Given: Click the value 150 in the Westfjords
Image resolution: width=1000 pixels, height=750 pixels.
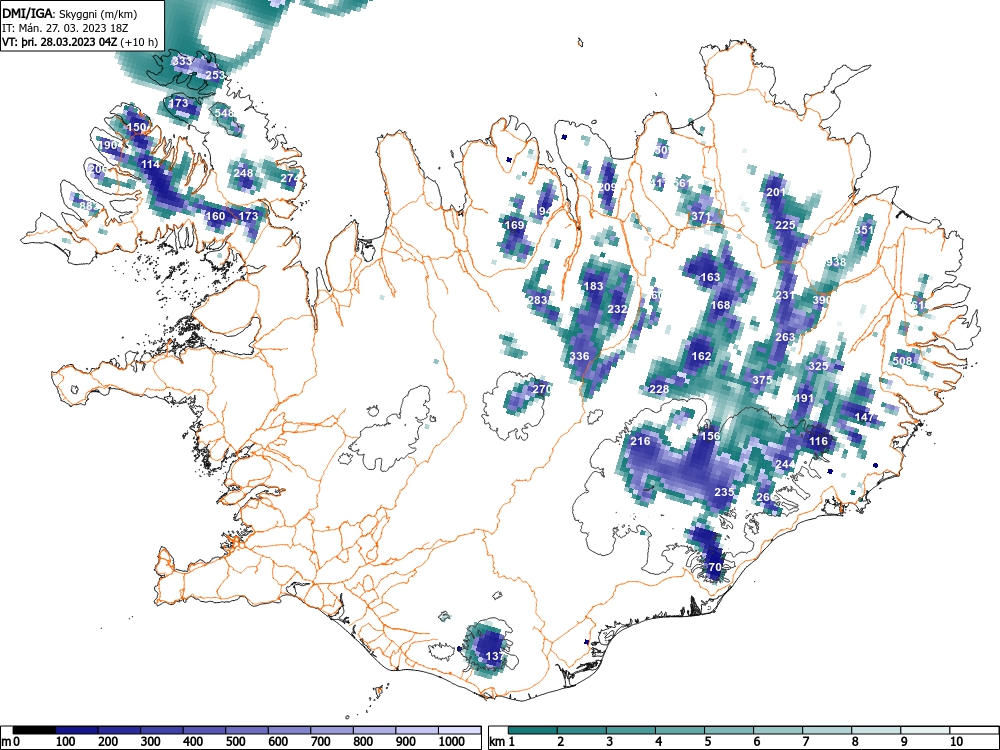Looking at the screenshot, I should (136, 127).
